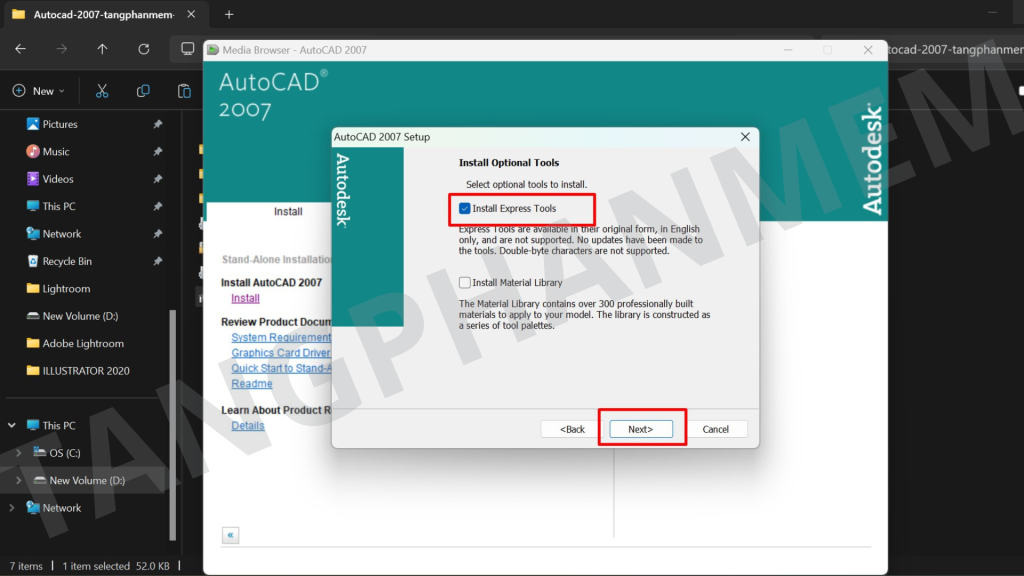Click the Copy icon in Explorer toolbar
The width and height of the screenshot is (1024, 576).
click(x=143, y=91)
